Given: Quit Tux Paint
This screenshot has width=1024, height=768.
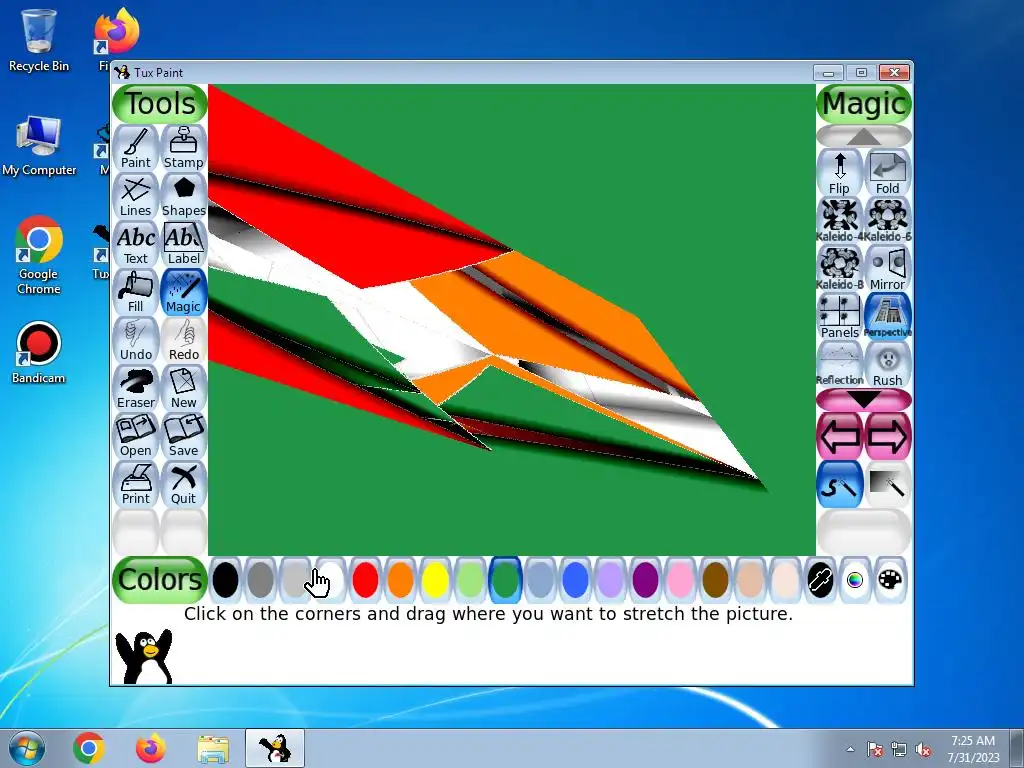Looking at the screenshot, I should click(184, 484).
